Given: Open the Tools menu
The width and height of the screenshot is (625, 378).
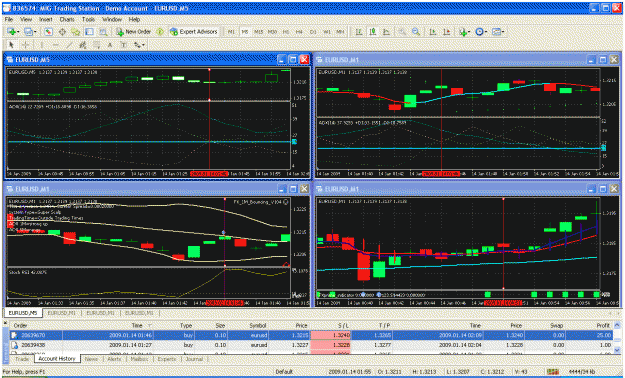Looking at the screenshot, I should coord(88,19).
